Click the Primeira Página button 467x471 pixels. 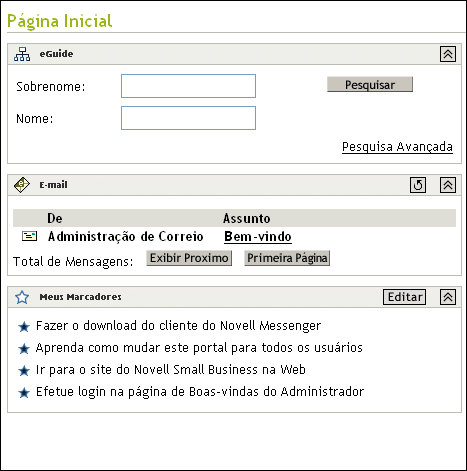[287, 258]
